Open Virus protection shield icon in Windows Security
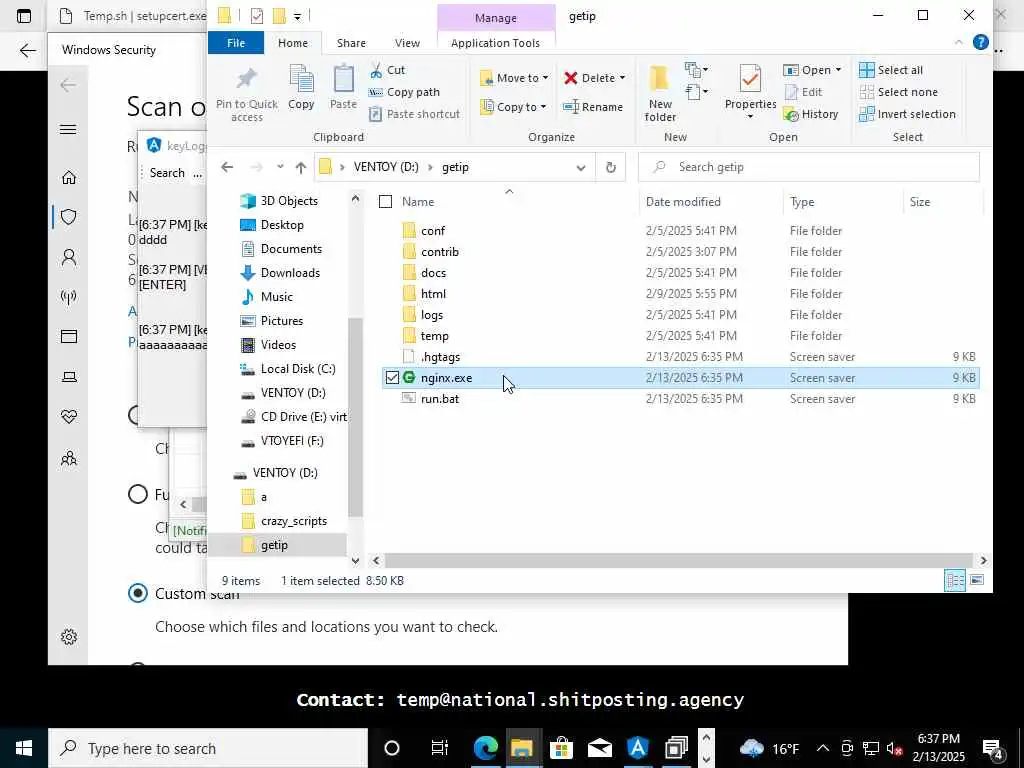 69,217
